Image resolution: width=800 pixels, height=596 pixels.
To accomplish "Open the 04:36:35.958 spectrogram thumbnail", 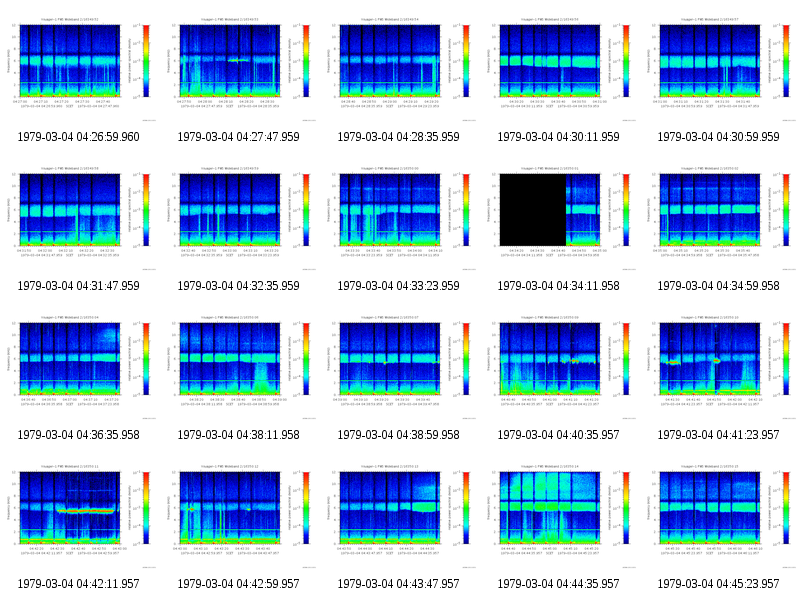I will pos(78,367).
